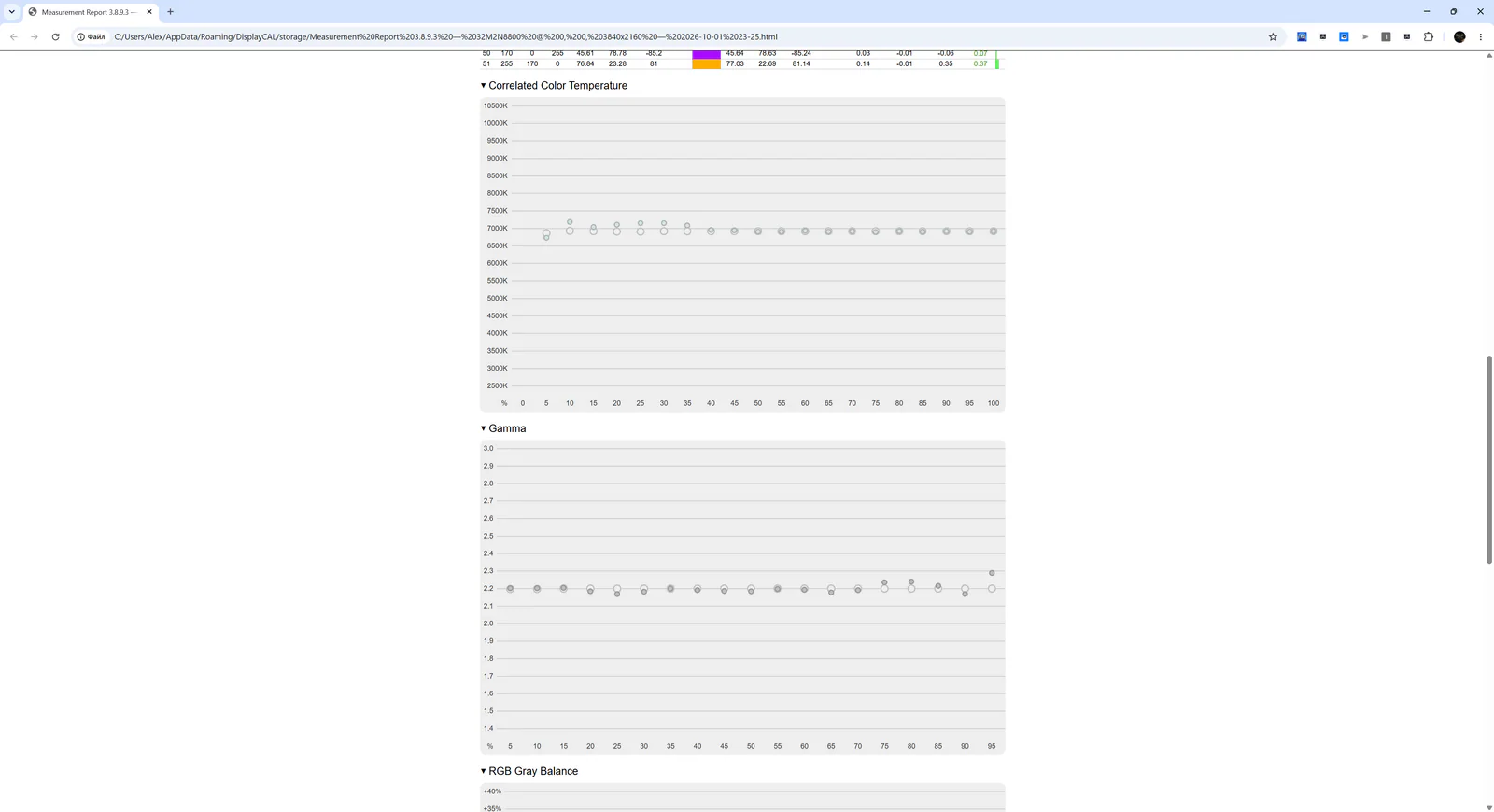Image resolution: width=1494 pixels, height=812 pixels.
Task: Open the tab search dropdown arrow
Action: (12, 12)
